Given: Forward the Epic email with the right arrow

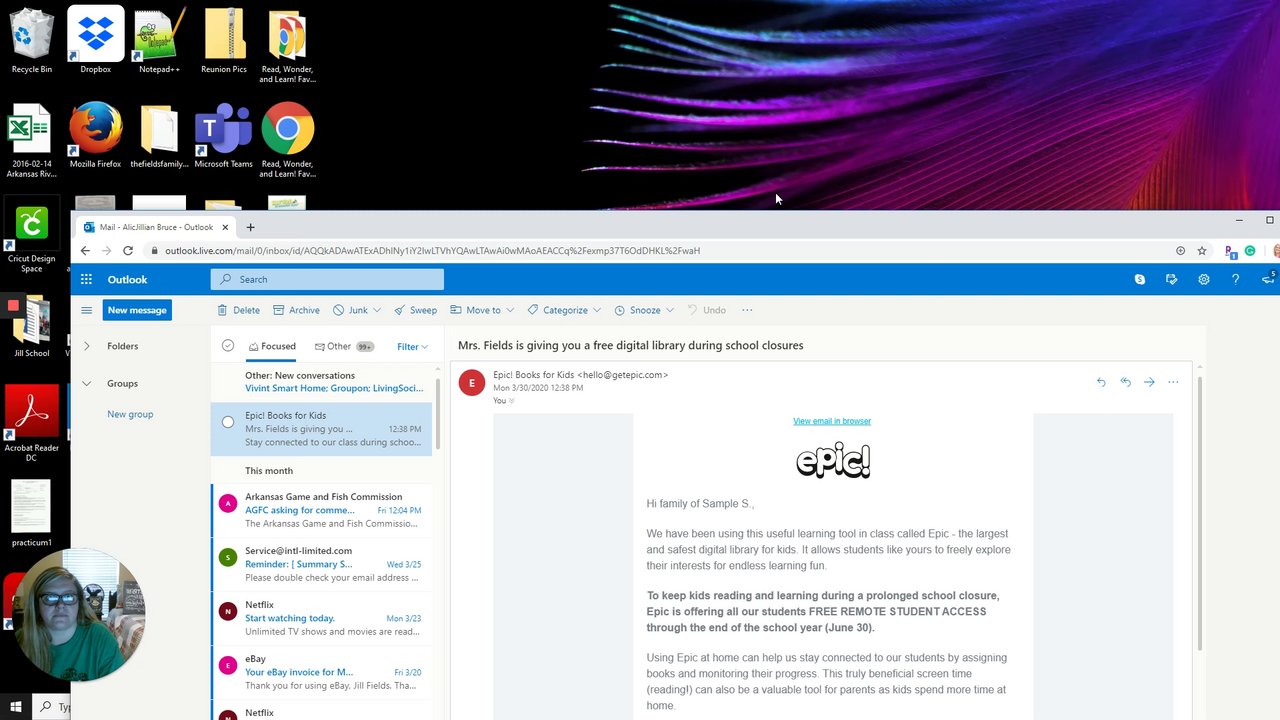Looking at the screenshot, I should tap(1149, 382).
